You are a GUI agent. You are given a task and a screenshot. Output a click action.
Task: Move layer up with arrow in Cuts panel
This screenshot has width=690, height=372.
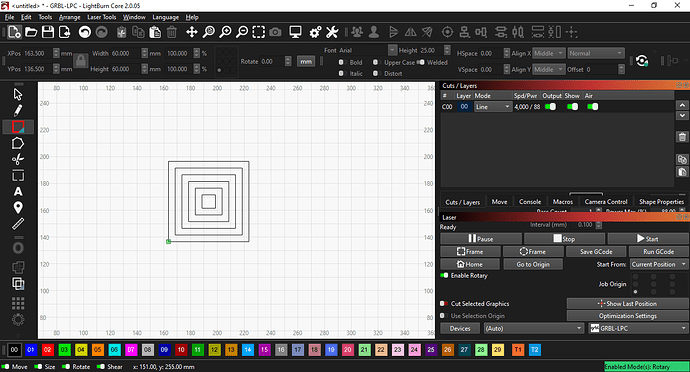pos(682,105)
